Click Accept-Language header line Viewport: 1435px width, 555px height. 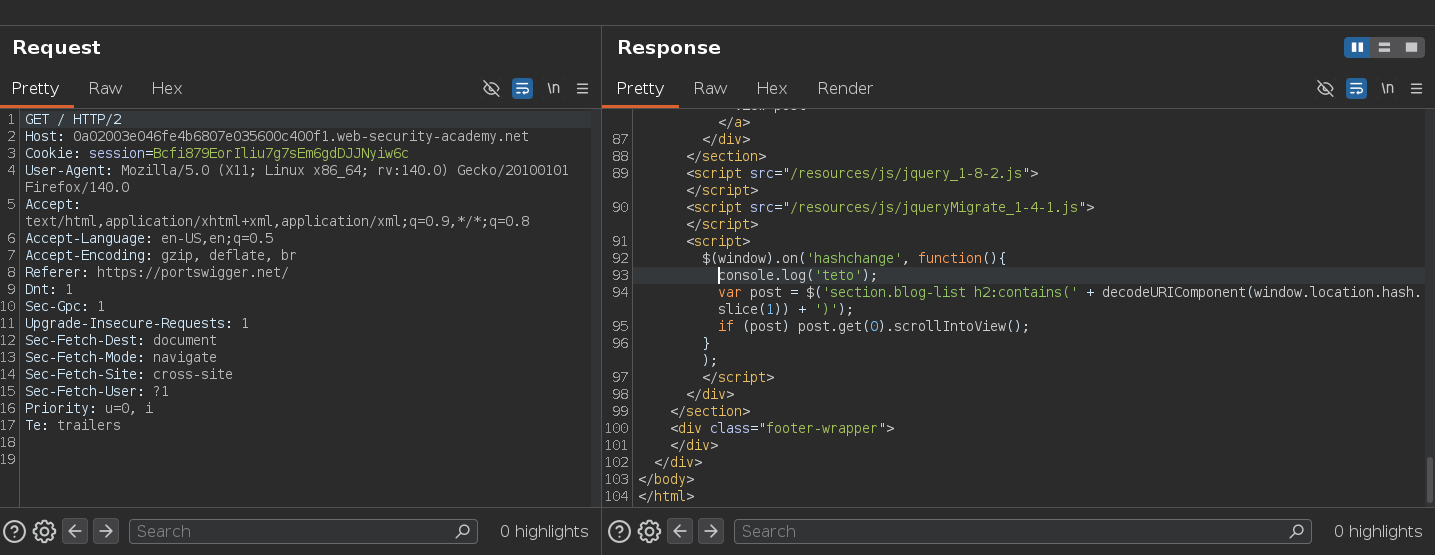(x=149, y=238)
